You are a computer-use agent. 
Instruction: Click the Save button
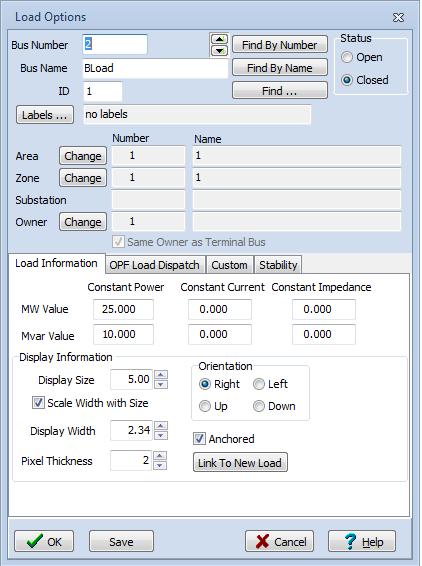click(x=121, y=541)
